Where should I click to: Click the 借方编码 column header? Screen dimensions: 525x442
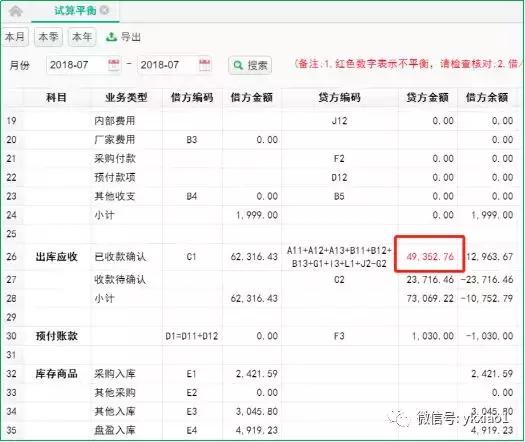point(192,97)
